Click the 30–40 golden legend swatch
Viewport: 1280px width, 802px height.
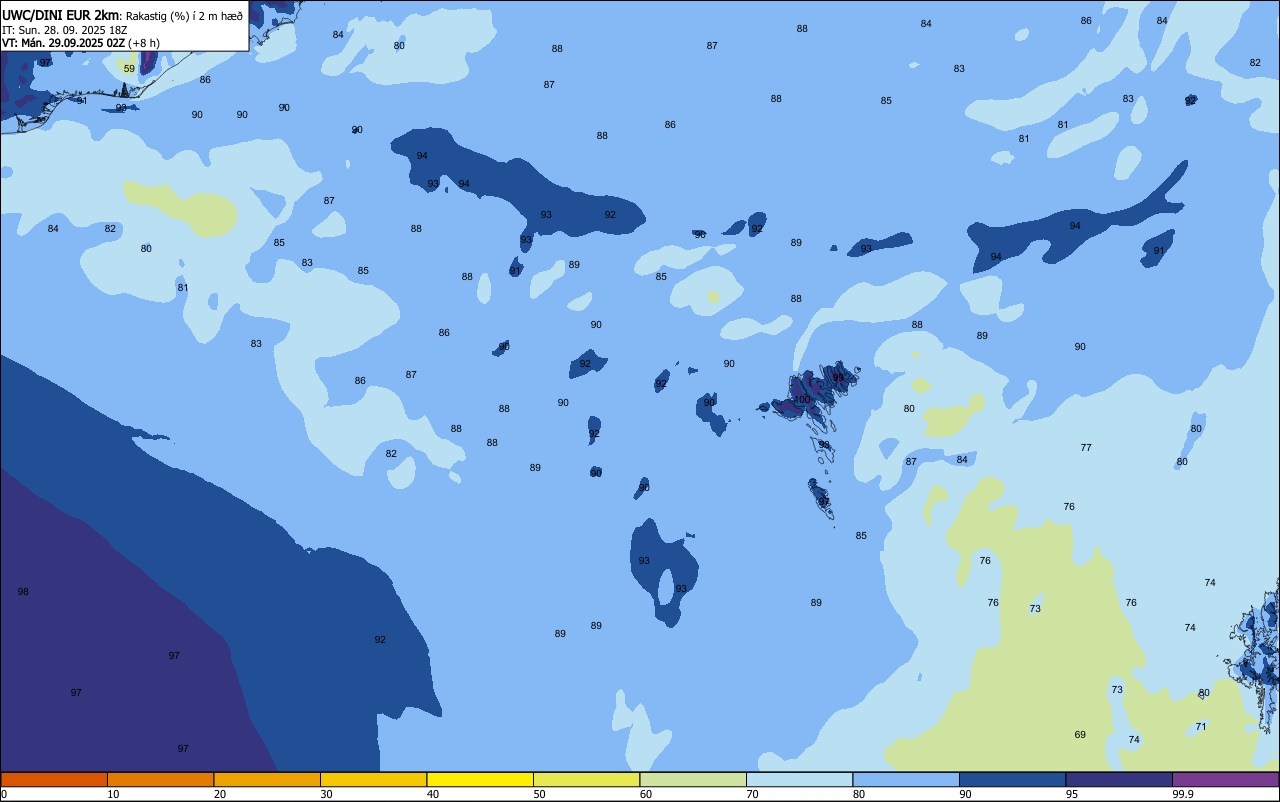pyautogui.click(x=373, y=779)
